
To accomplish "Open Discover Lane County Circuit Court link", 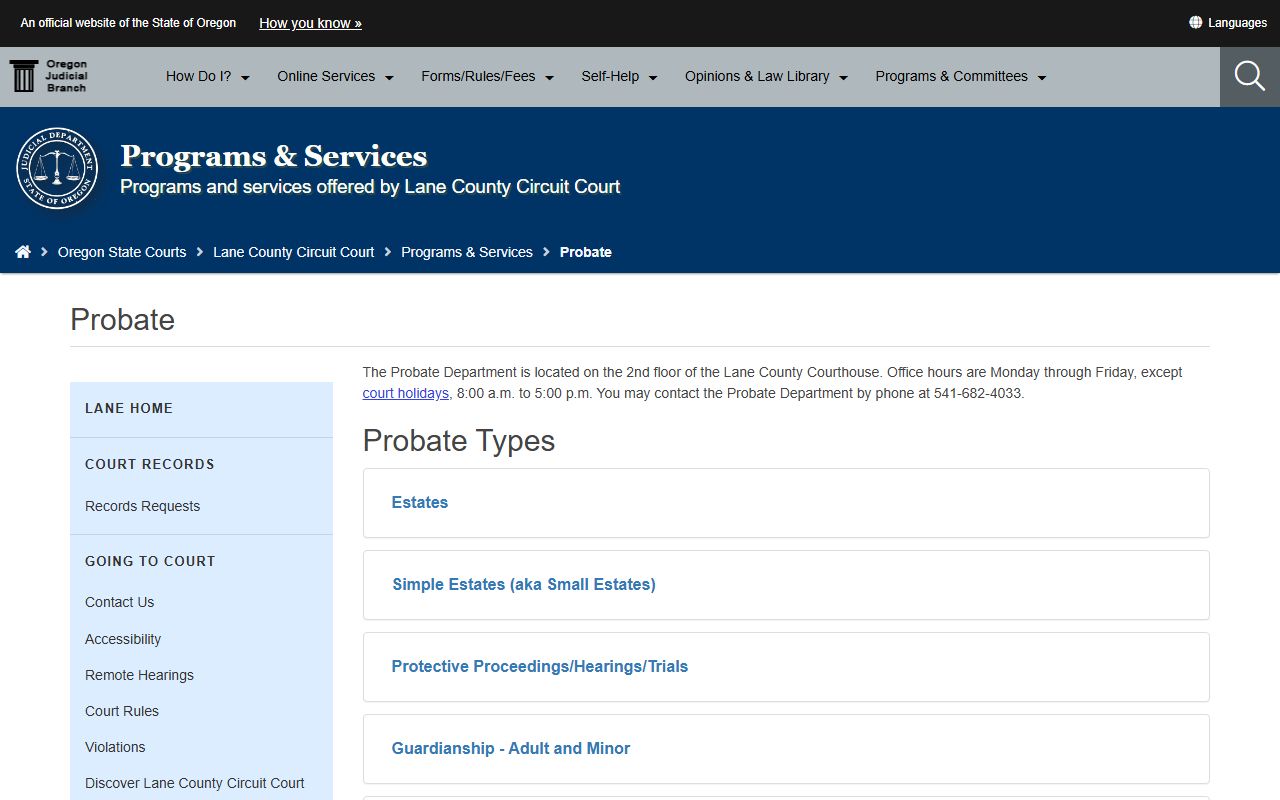I will pos(195,783).
